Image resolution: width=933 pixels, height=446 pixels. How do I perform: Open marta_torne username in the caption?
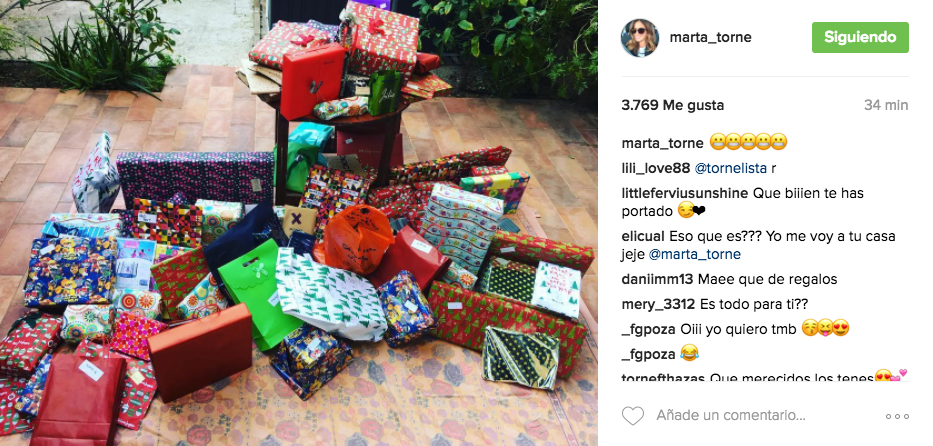coord(662,143)
